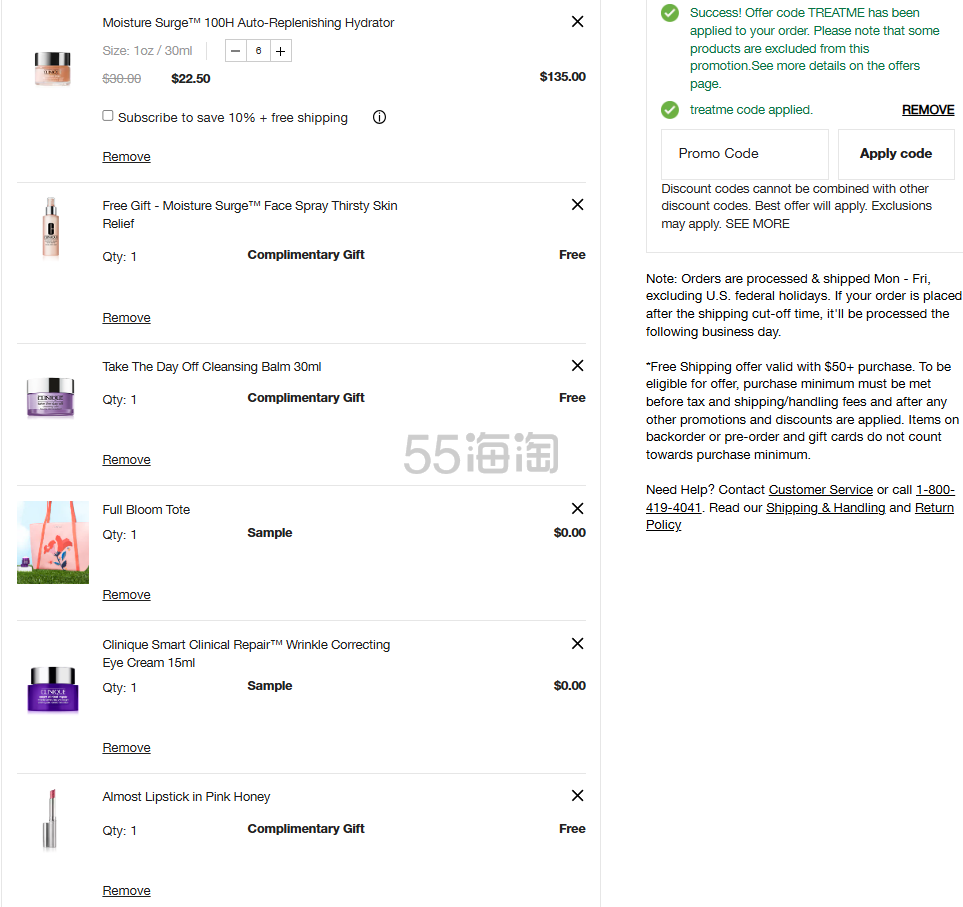Screen dimensions: 963x907
Task: Remove link under Full Bloom Tote
Action: (x=127, y=595)
